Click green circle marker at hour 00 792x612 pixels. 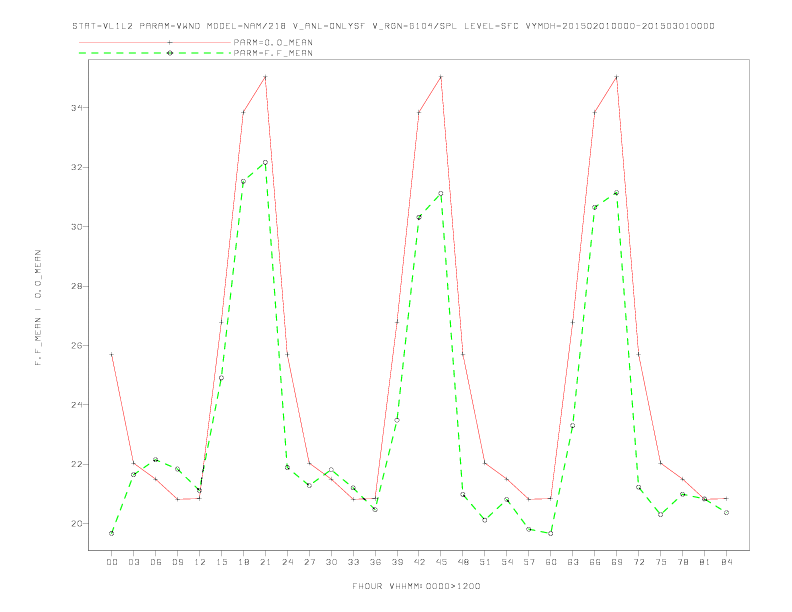point(112,533)
